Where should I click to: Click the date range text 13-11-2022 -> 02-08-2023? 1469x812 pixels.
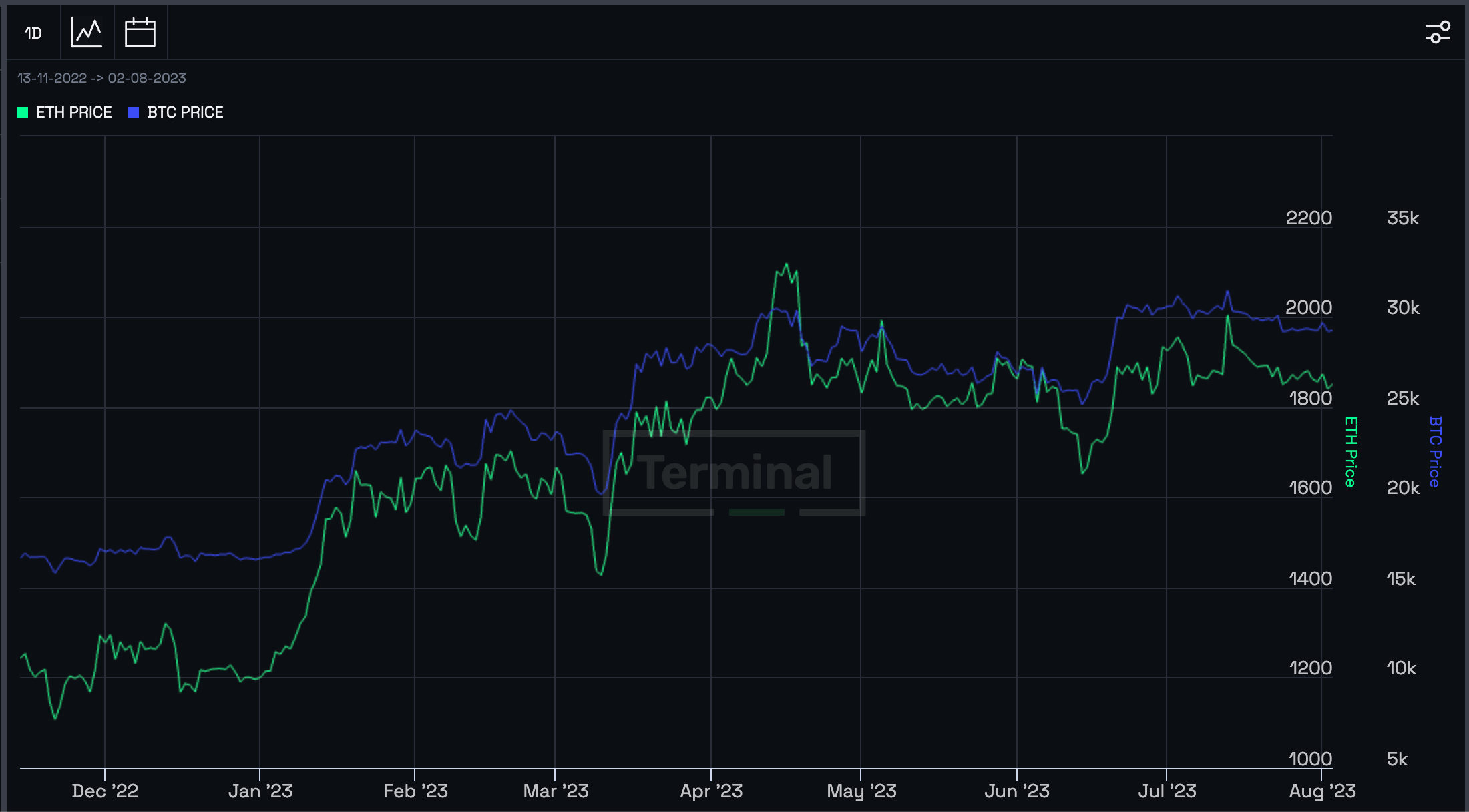tap(101, 78)
